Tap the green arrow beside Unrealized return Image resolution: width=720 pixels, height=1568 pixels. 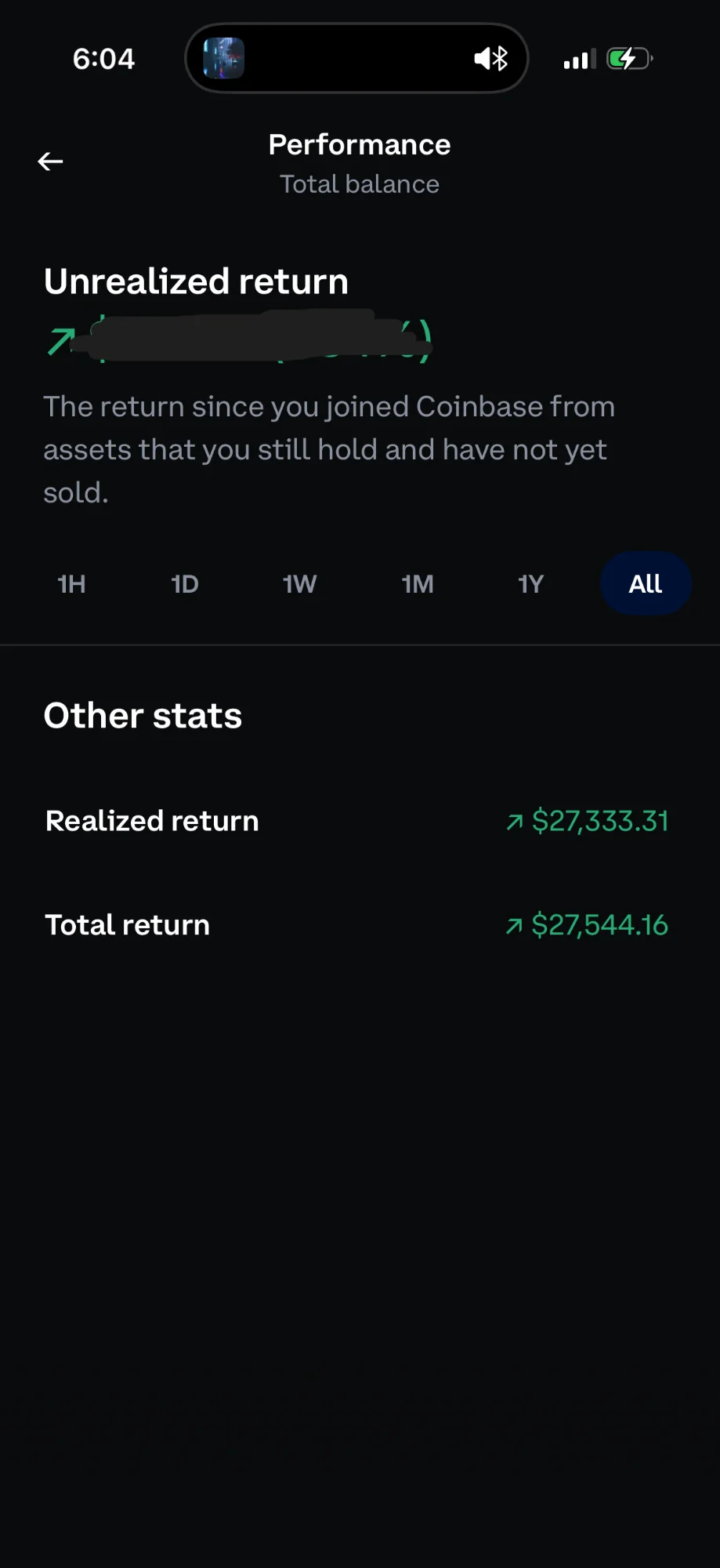click(60, 342)
